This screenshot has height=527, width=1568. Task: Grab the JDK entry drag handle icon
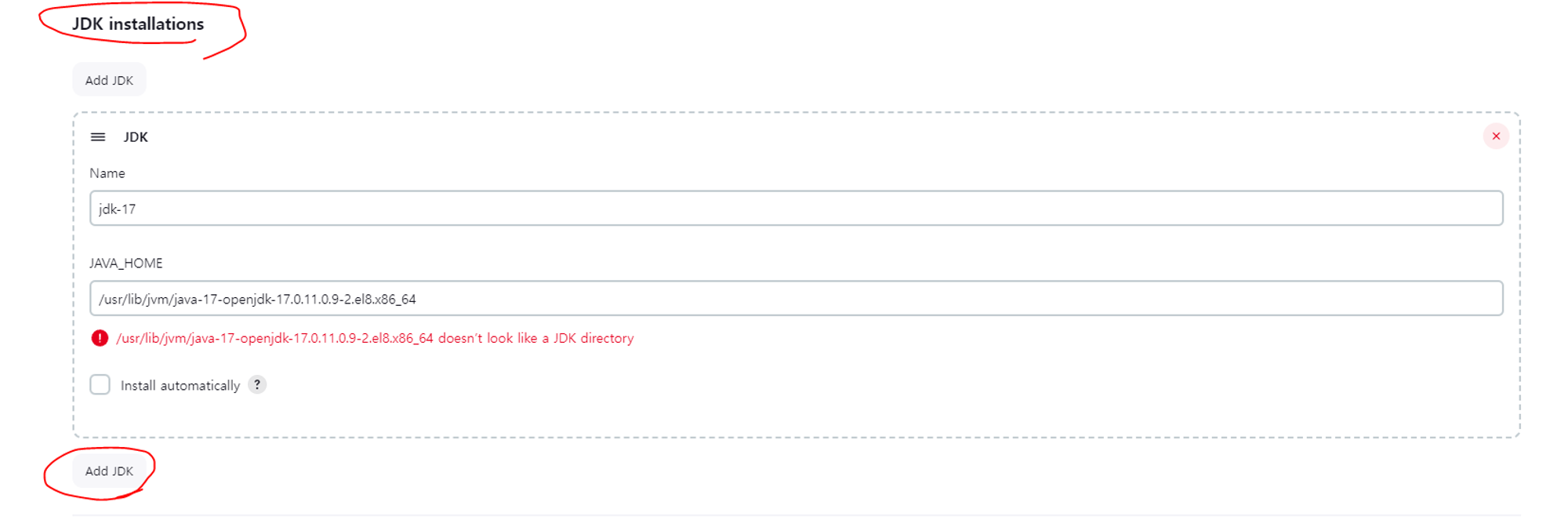[x=98, y=137]
